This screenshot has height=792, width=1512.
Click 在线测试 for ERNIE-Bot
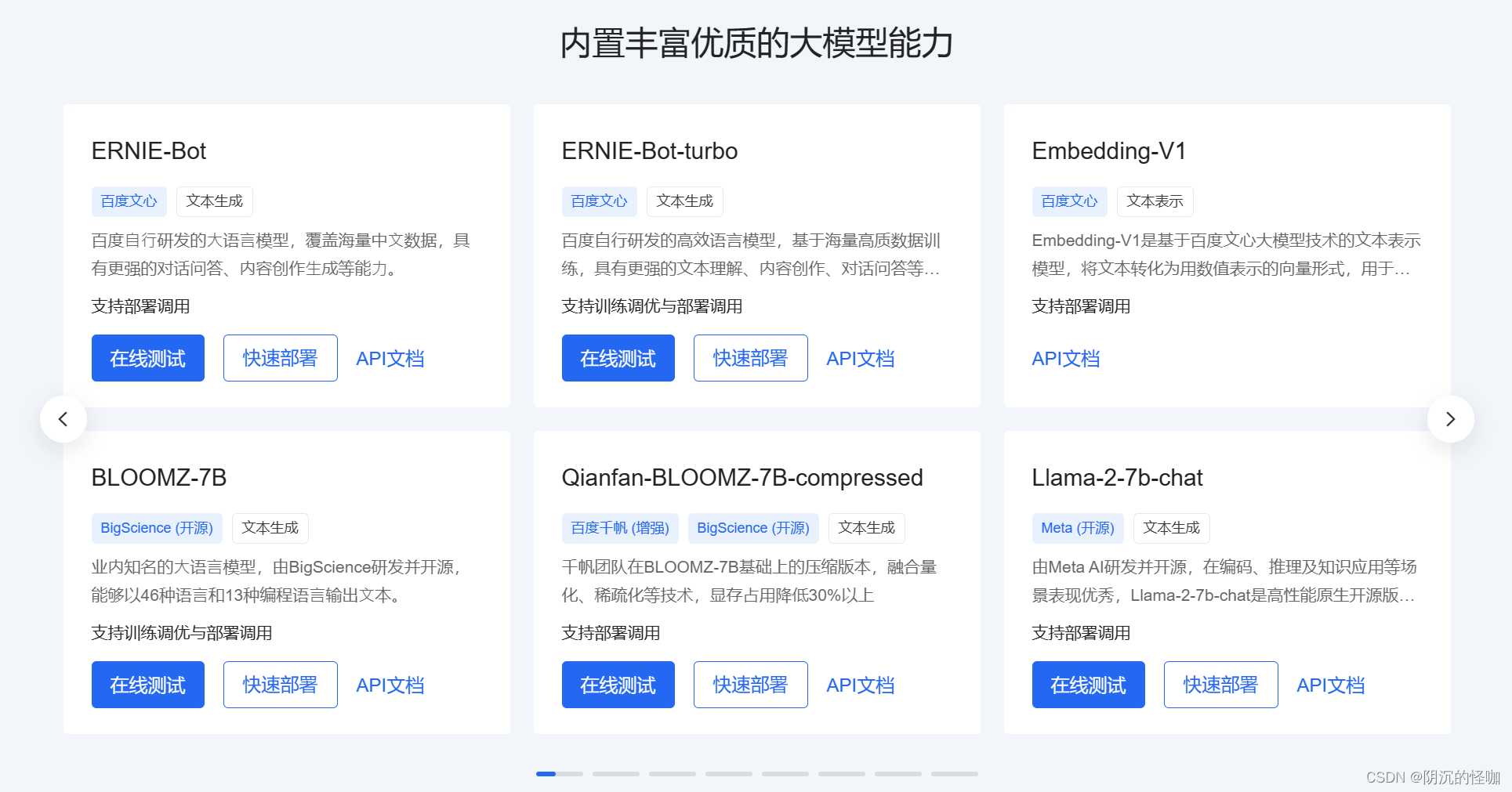click(x=148, y=358)
